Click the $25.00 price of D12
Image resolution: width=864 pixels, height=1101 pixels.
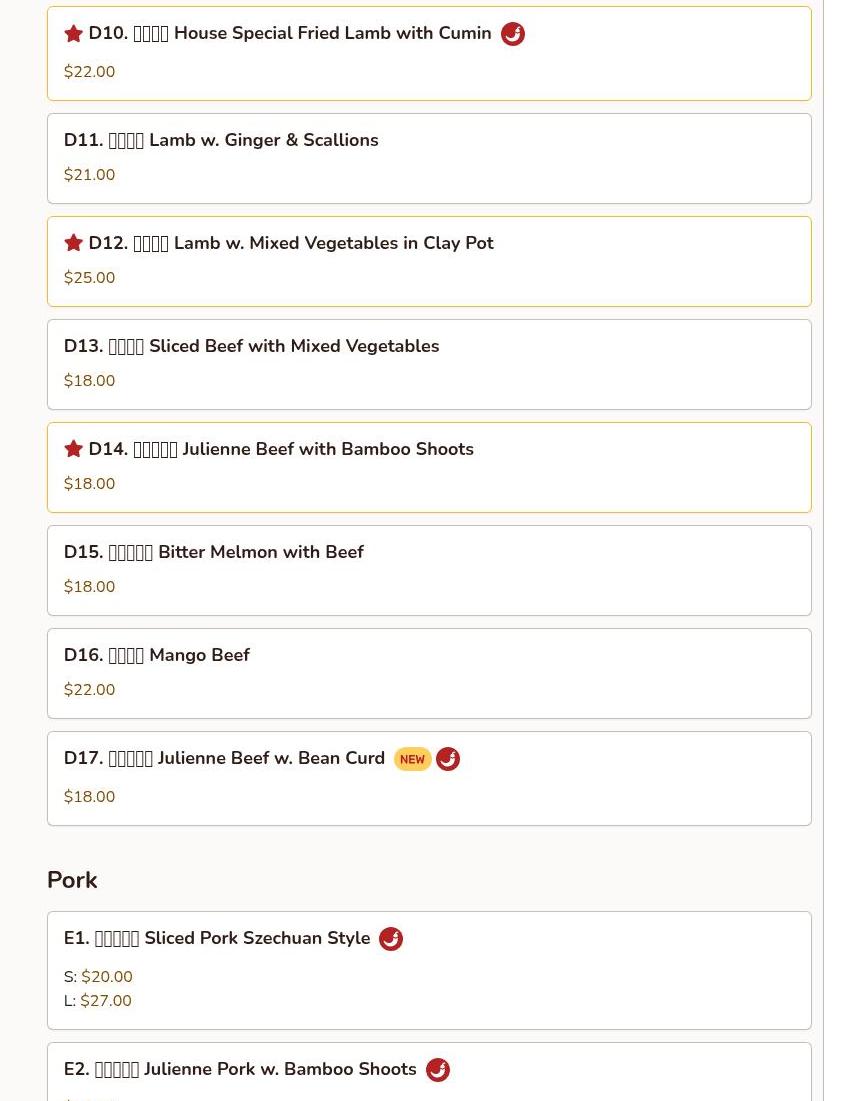[90, 278]
